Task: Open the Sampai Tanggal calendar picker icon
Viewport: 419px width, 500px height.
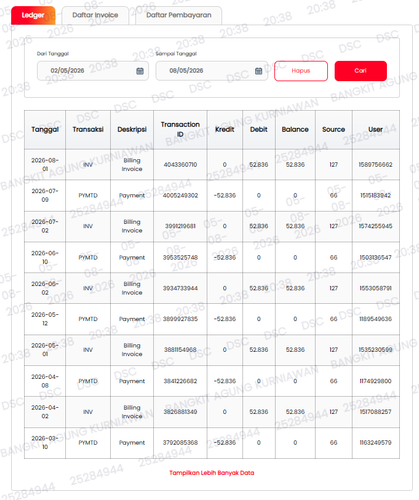Action: 259,71
